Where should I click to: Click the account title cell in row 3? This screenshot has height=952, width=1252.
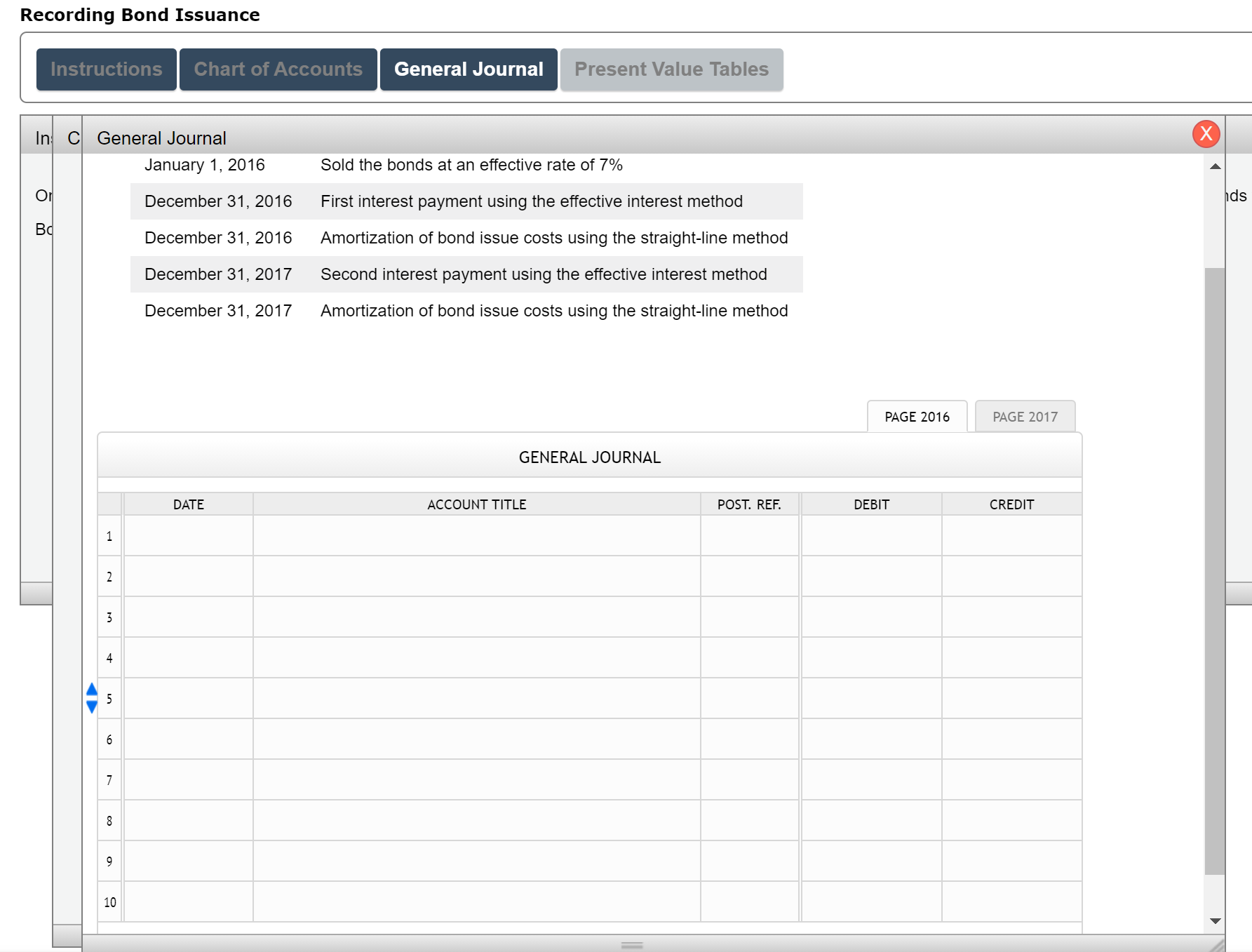click(x=477, y=617)
